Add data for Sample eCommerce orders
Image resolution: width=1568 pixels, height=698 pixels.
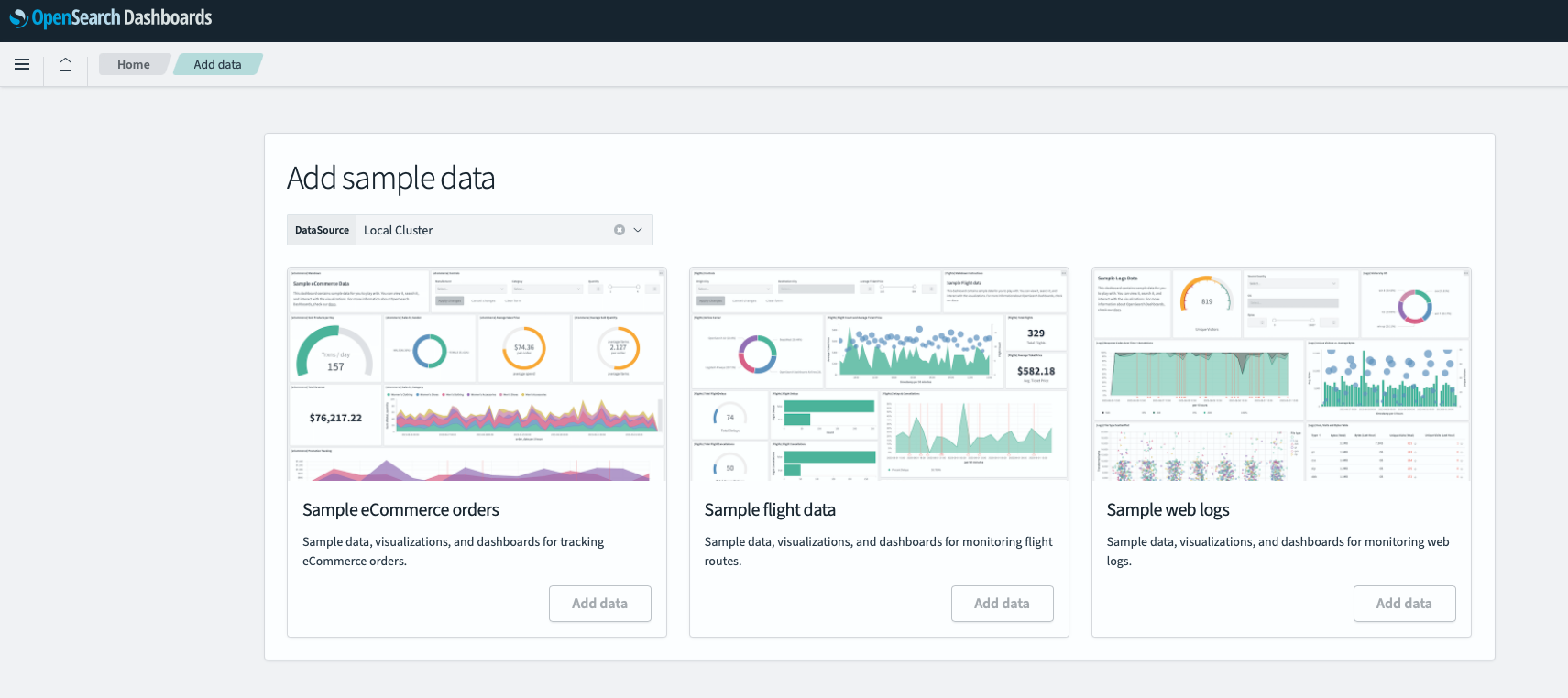point(600,604)
